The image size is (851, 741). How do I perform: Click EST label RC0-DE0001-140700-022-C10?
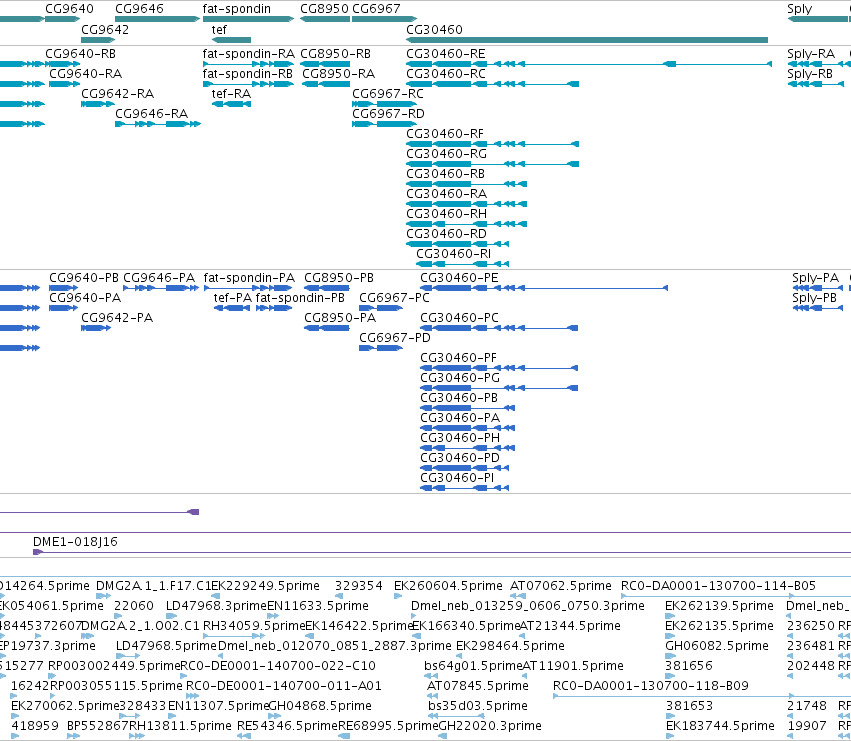coord(277,666)
